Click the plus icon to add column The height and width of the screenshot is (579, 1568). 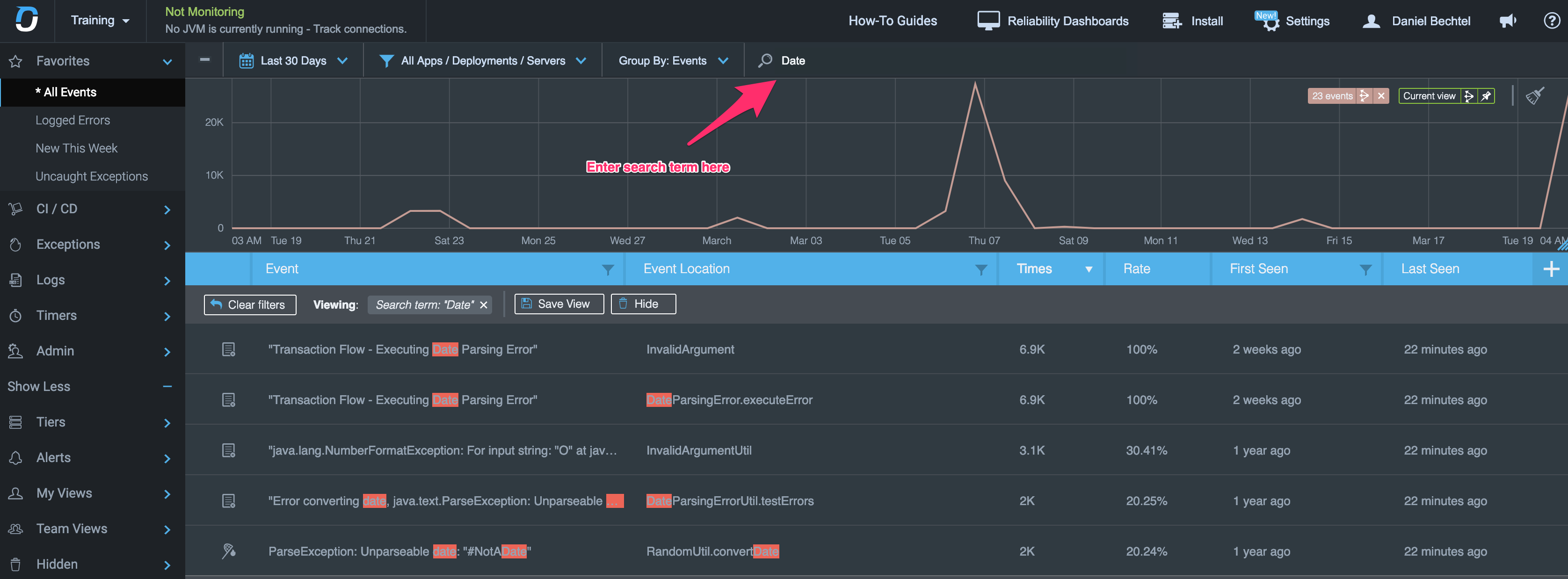pyautogui.click(x=1551, y=269)
